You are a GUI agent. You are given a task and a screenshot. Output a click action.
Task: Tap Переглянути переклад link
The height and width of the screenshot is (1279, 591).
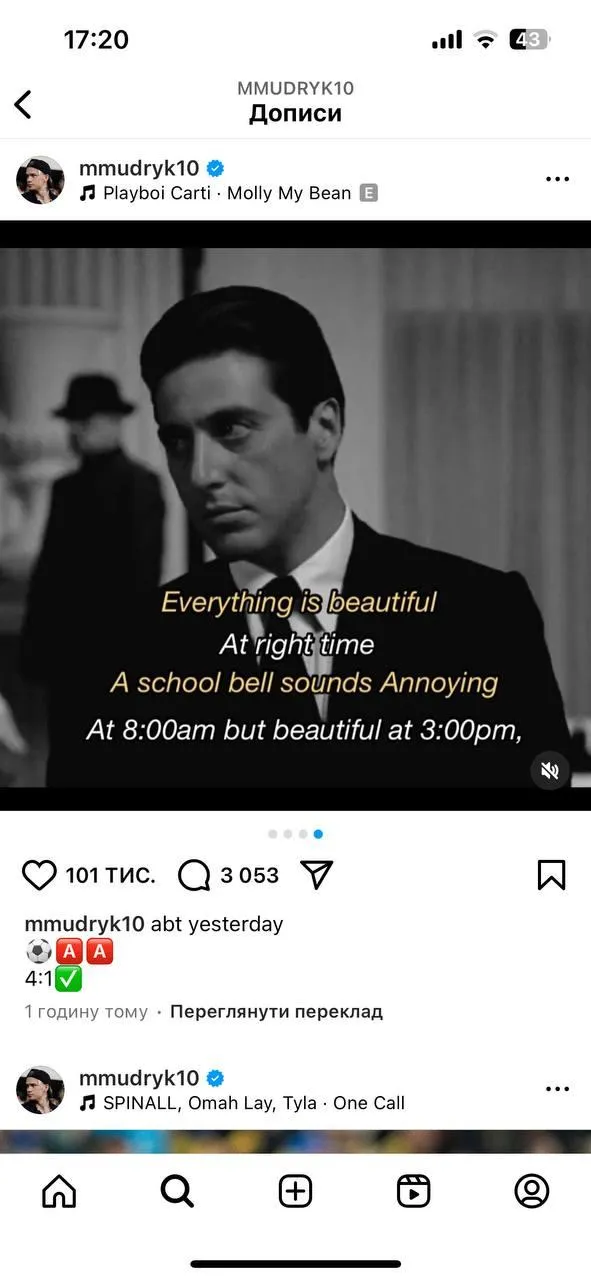[x=276, y=1011]
